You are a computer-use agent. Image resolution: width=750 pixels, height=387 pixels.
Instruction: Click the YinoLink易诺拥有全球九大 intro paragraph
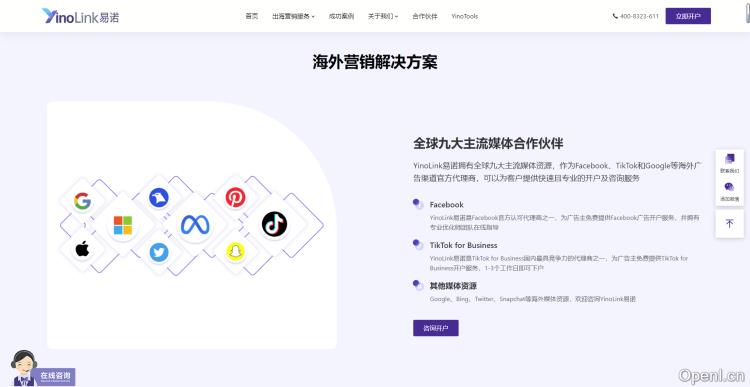coord(557,172)
